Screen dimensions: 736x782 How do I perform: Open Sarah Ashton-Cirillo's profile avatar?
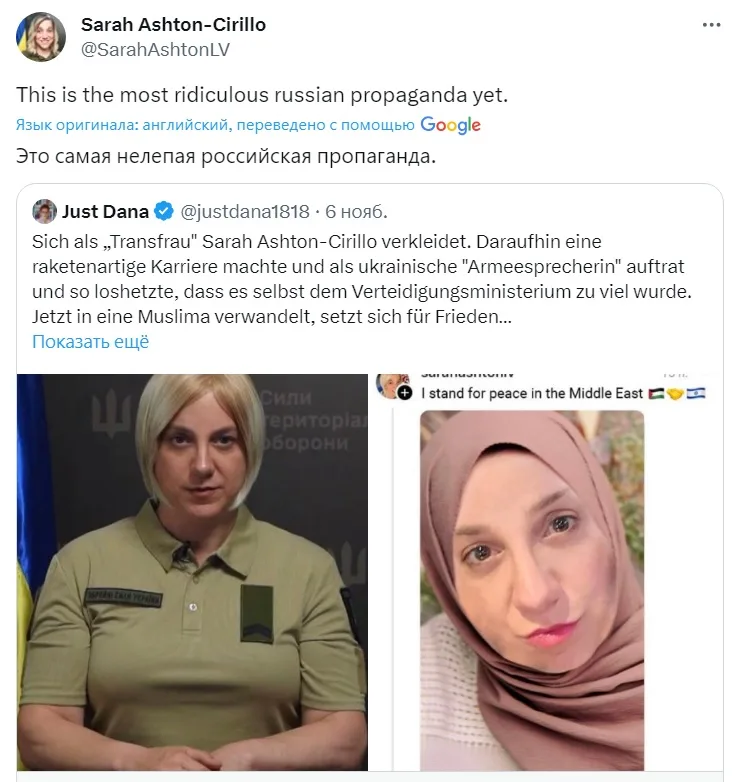tap(41, 37)
